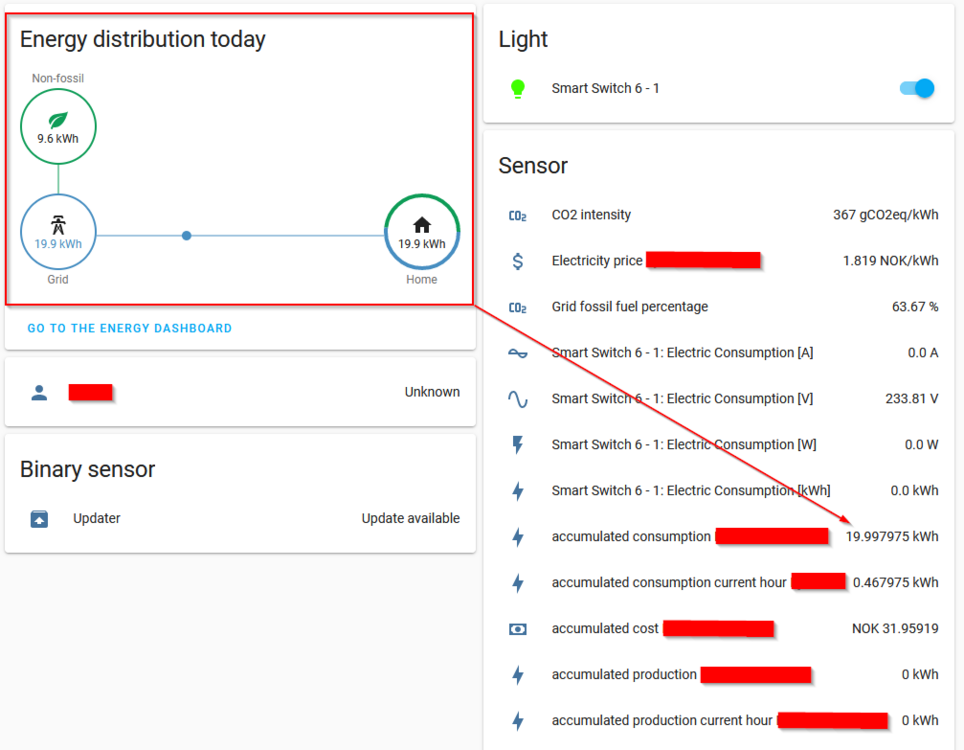Click the dollar sign Electricity price icon
Screen dimensions: 964x750
(x=517, y=261)
